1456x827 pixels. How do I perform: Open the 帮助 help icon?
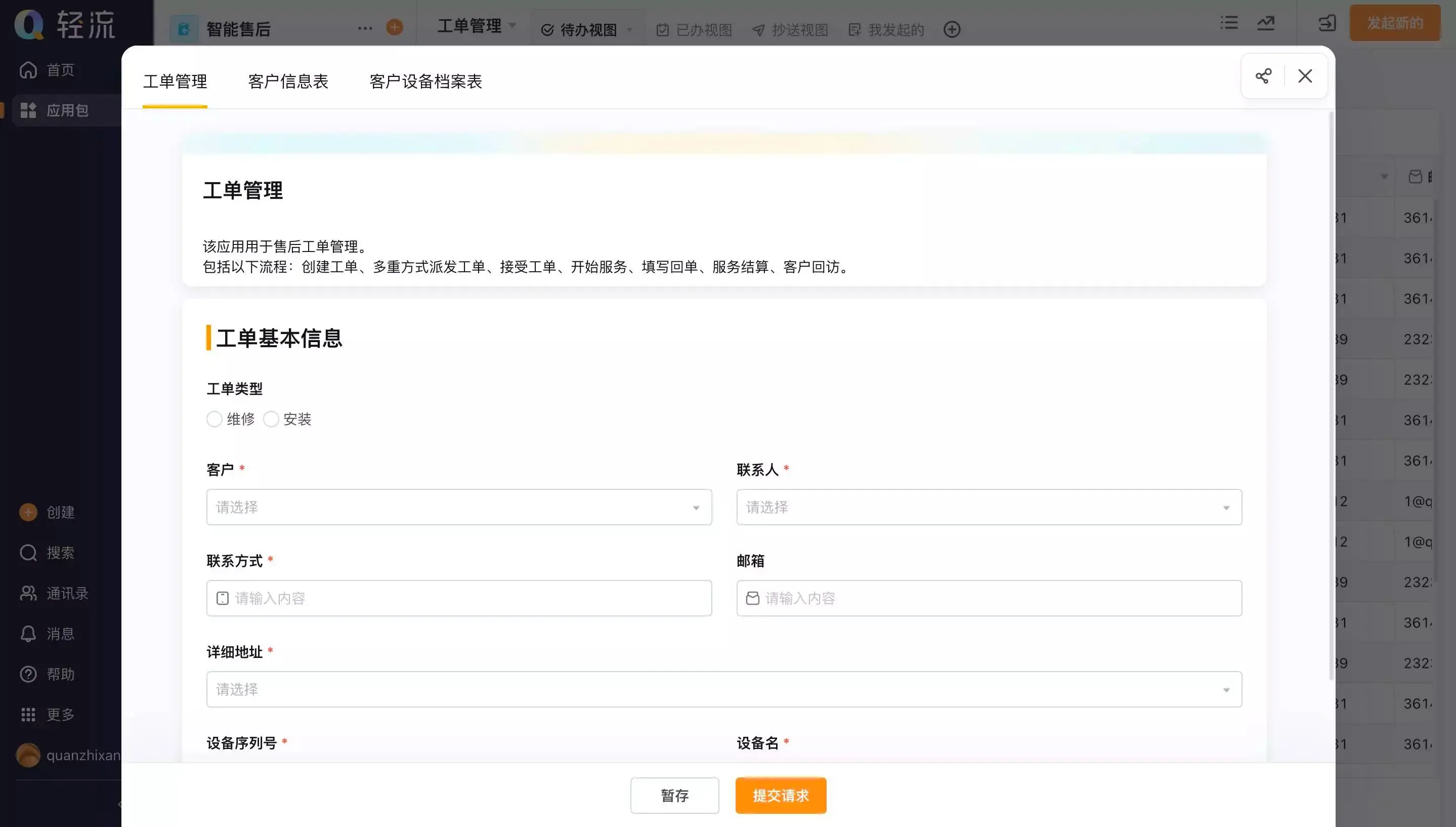[x=28, y=674]
